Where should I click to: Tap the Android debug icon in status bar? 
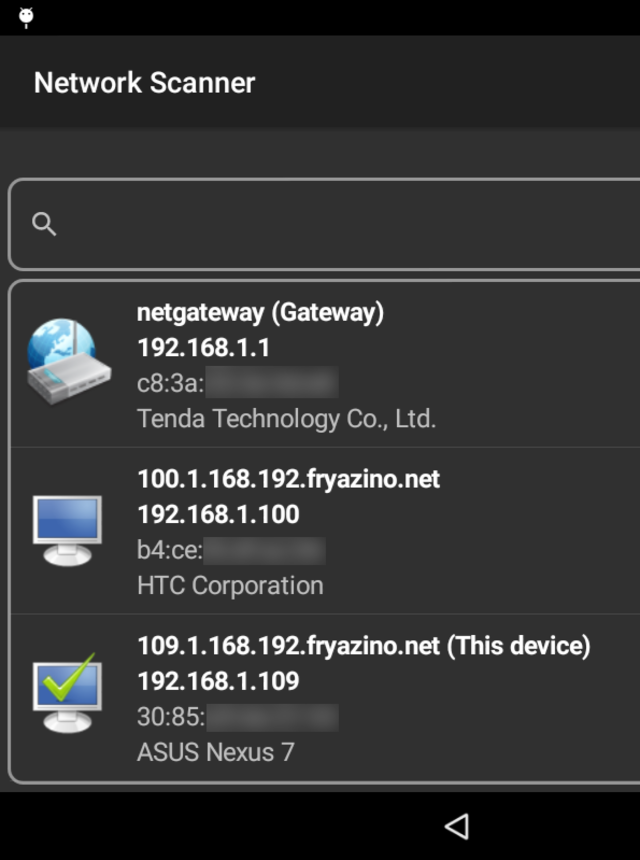point(26,17)
